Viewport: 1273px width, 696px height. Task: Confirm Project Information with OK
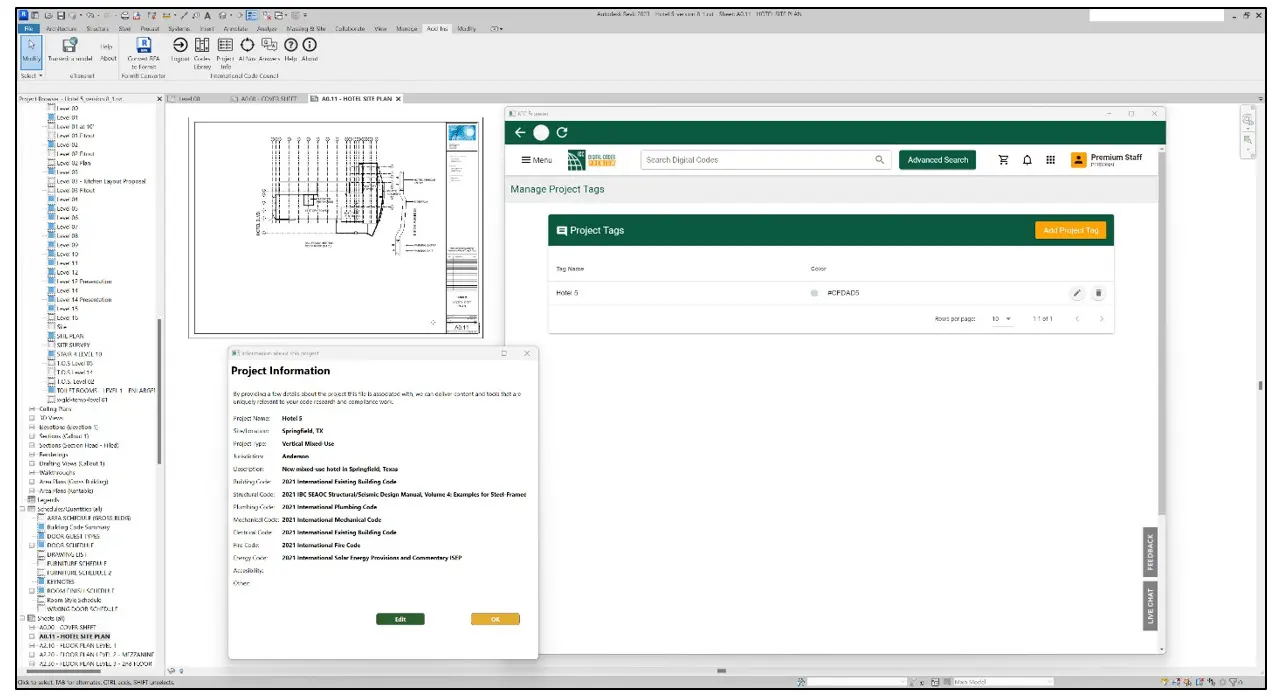[x=495, y=619]
